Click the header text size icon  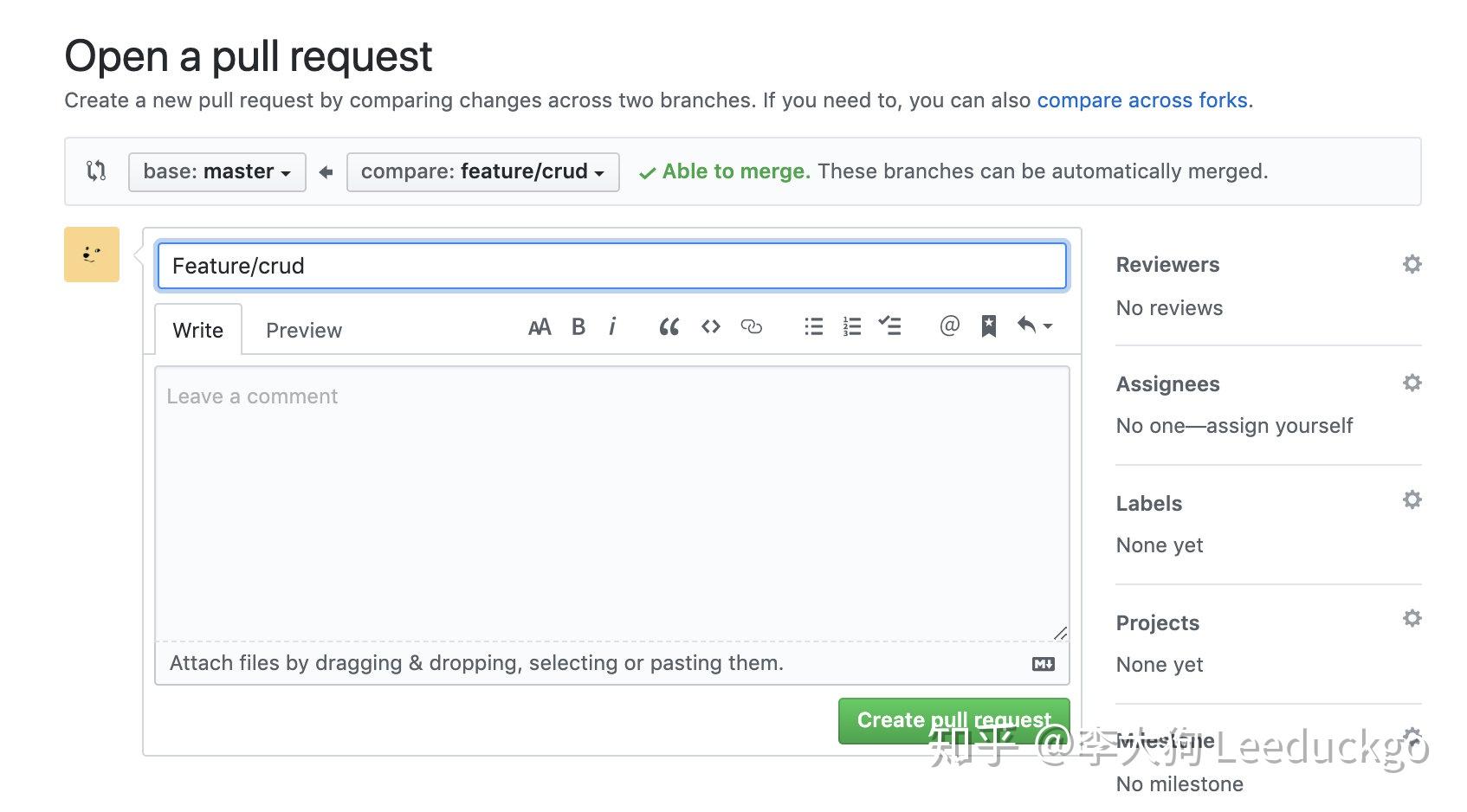540,327
